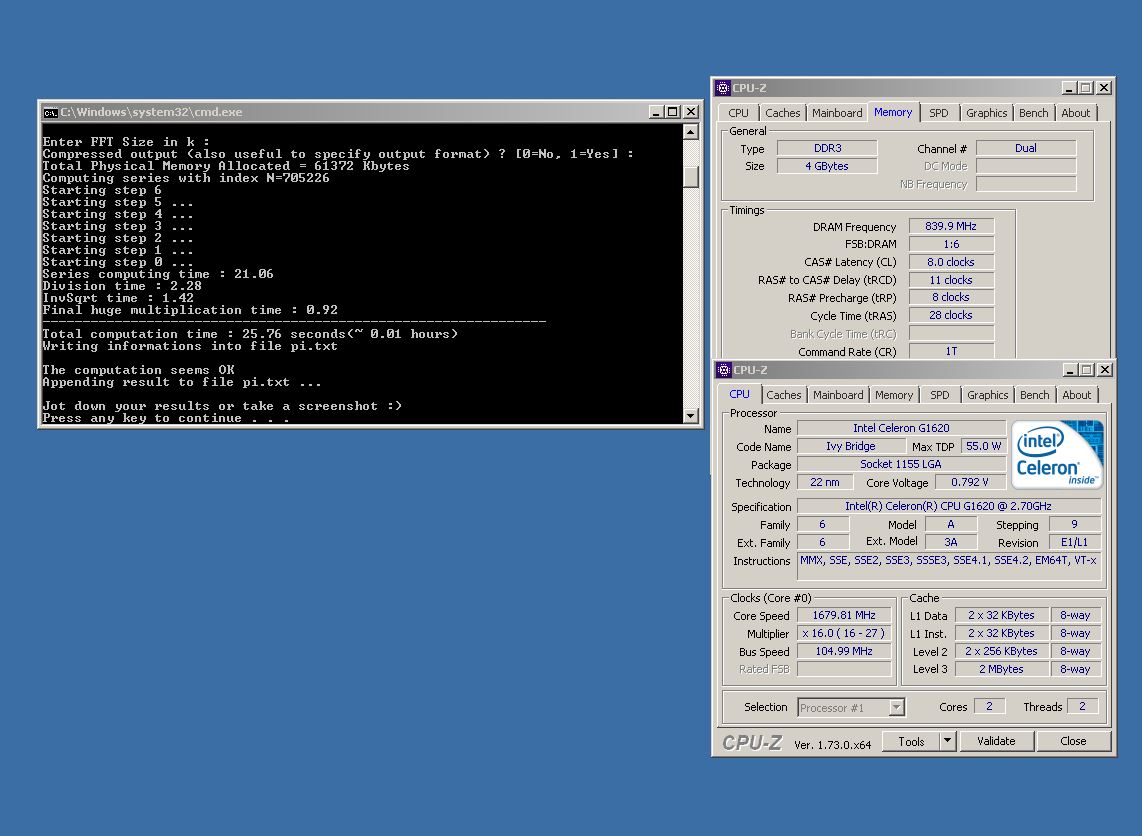Open Bench tab in lower CPU-Z window
Image resolution: width=1142 pixels, height=836 pixels.
pos(1034,395)
